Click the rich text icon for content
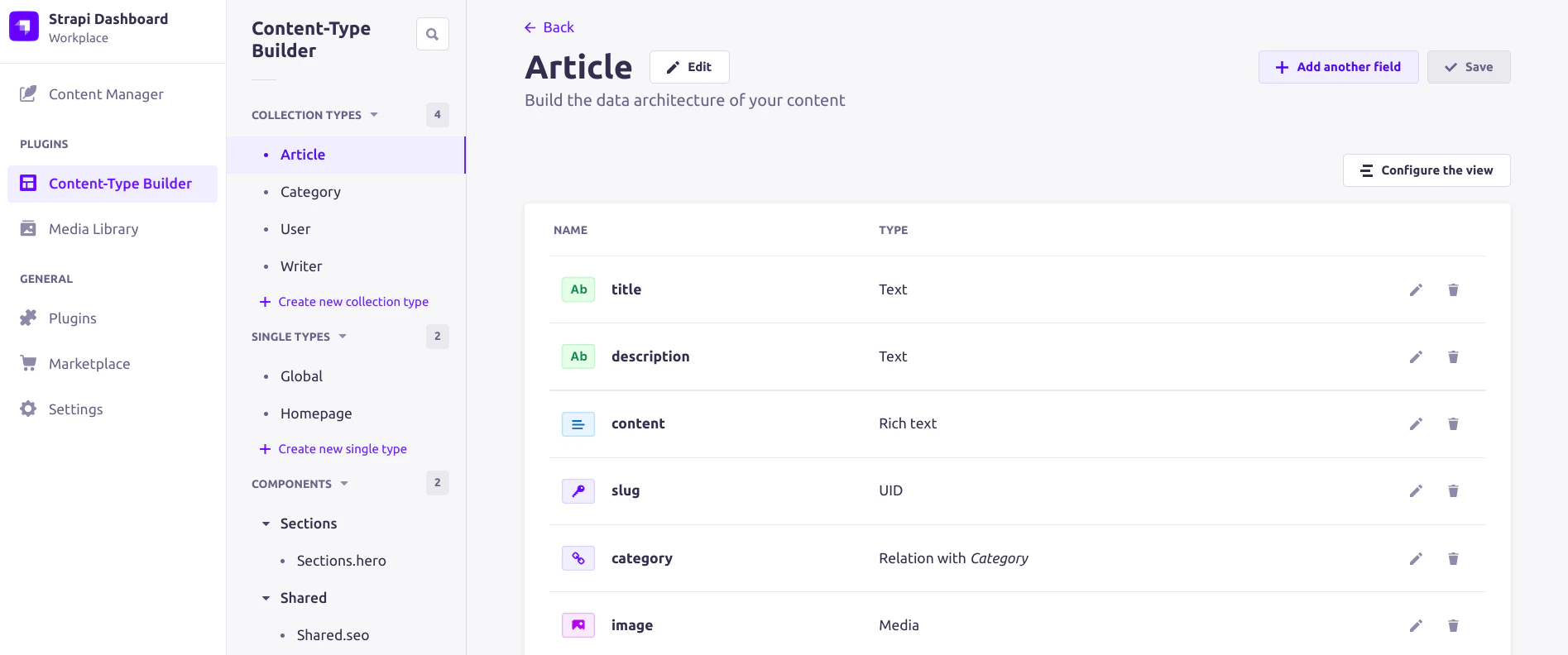The image size is (1568, 655). pyautogui.click(x=578, y=423)
